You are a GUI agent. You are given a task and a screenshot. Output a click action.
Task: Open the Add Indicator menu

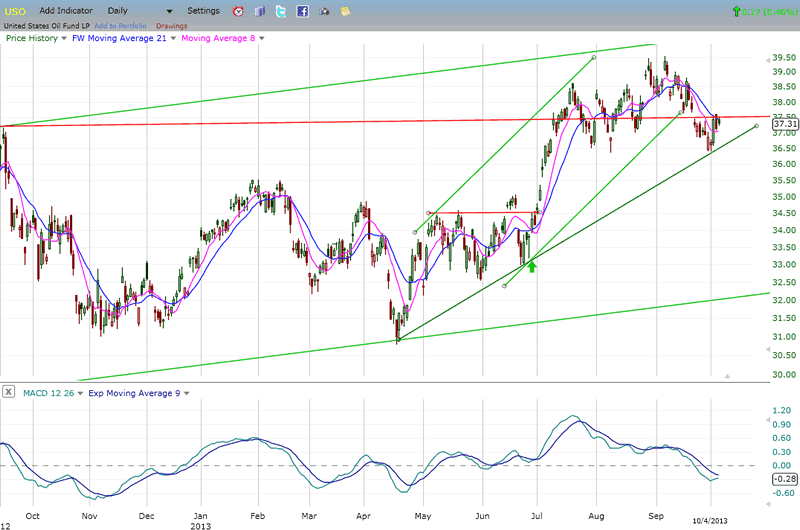(x=68, y=10)
